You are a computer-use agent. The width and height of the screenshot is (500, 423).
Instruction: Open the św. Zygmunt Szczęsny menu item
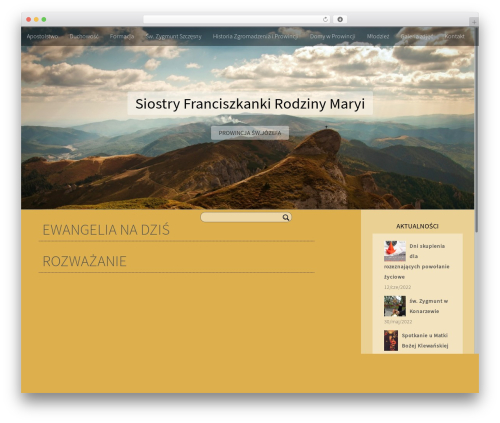coord(174,36)
